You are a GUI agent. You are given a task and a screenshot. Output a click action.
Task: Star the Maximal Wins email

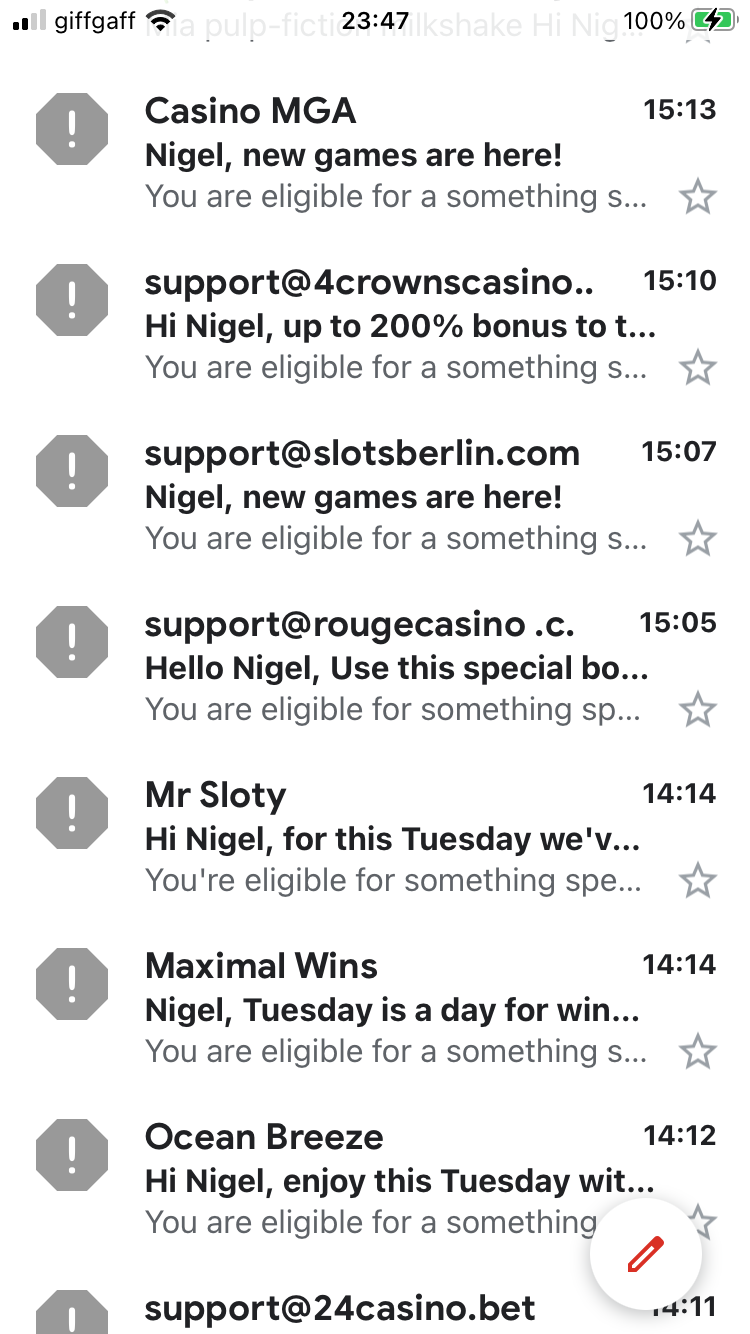tap(697, 1052)
